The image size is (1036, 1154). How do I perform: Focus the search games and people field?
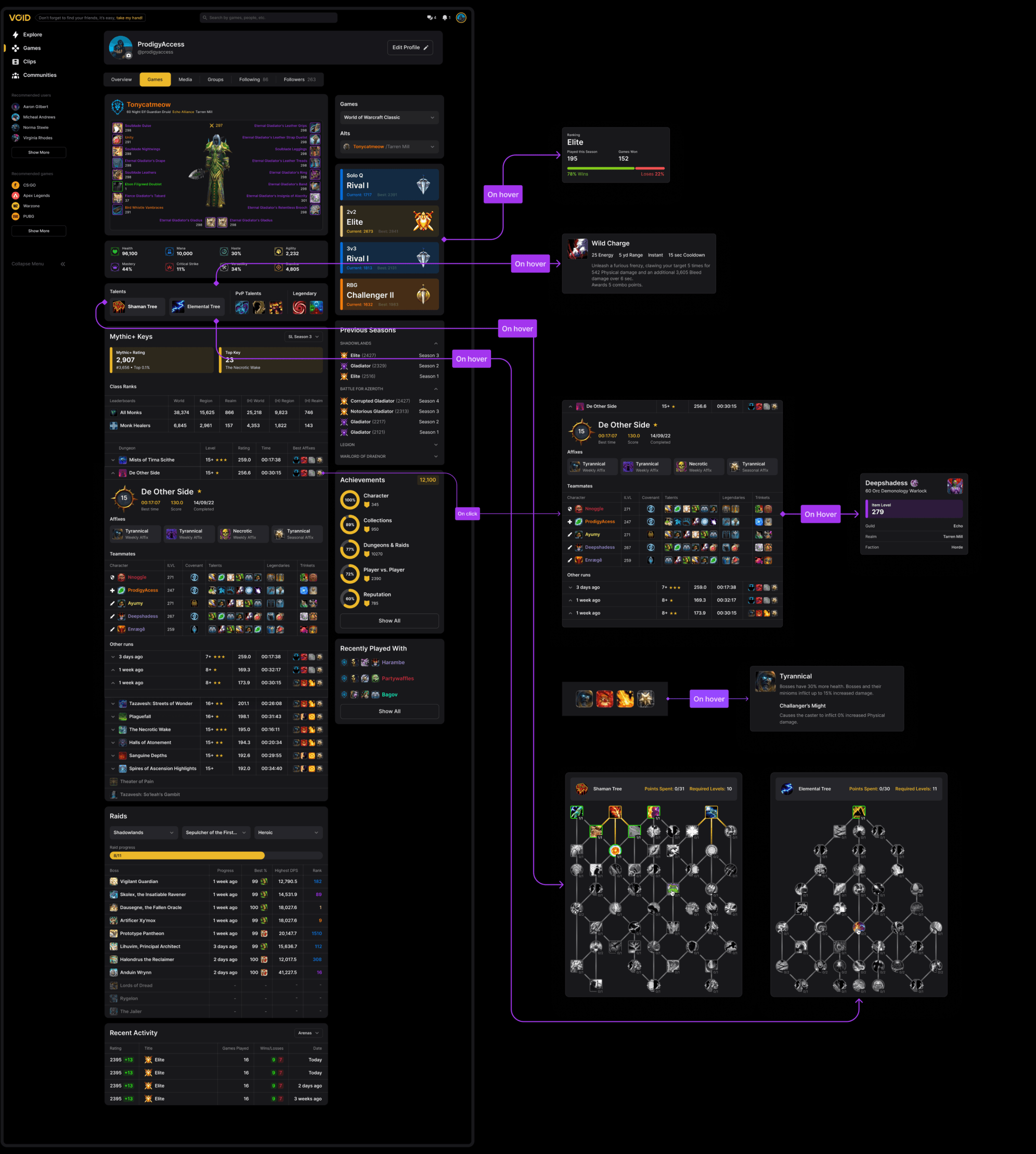point(269,18)
